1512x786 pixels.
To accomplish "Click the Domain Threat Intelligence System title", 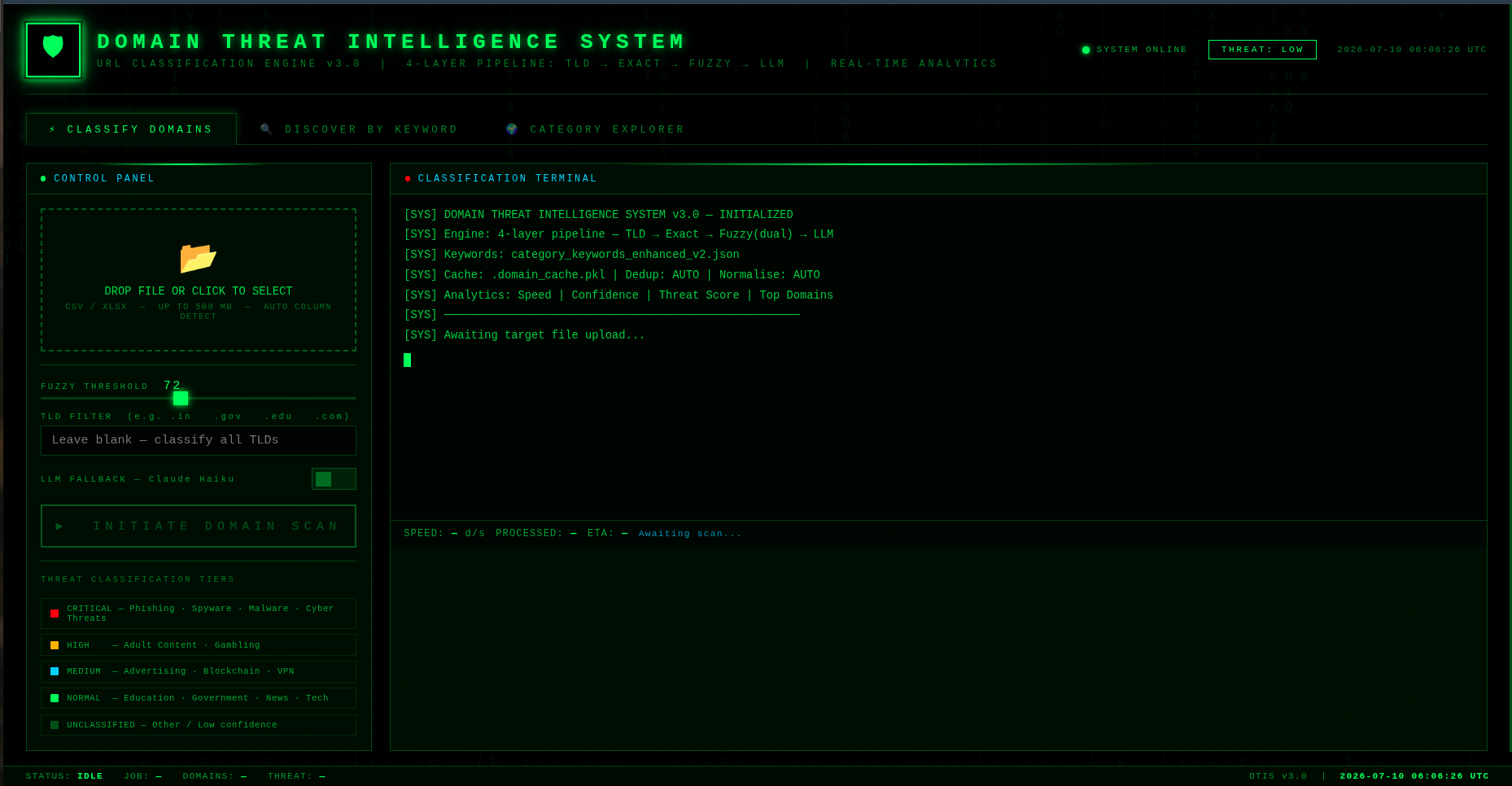I will [391, 41].
